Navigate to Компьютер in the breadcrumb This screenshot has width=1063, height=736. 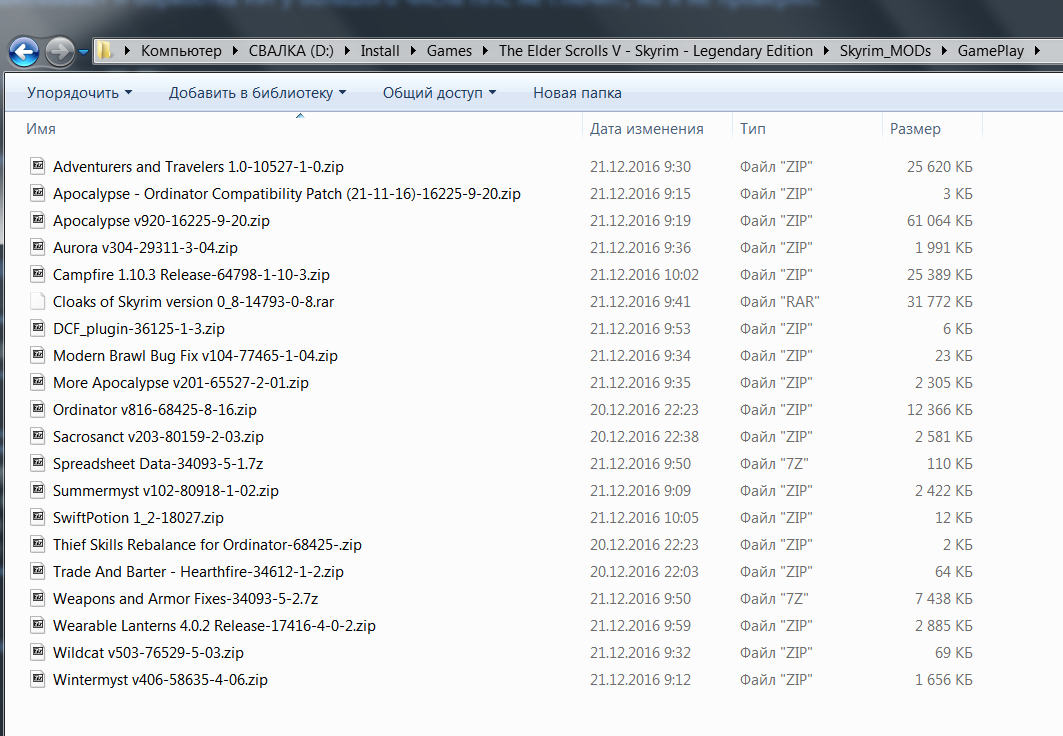(181, 51)
